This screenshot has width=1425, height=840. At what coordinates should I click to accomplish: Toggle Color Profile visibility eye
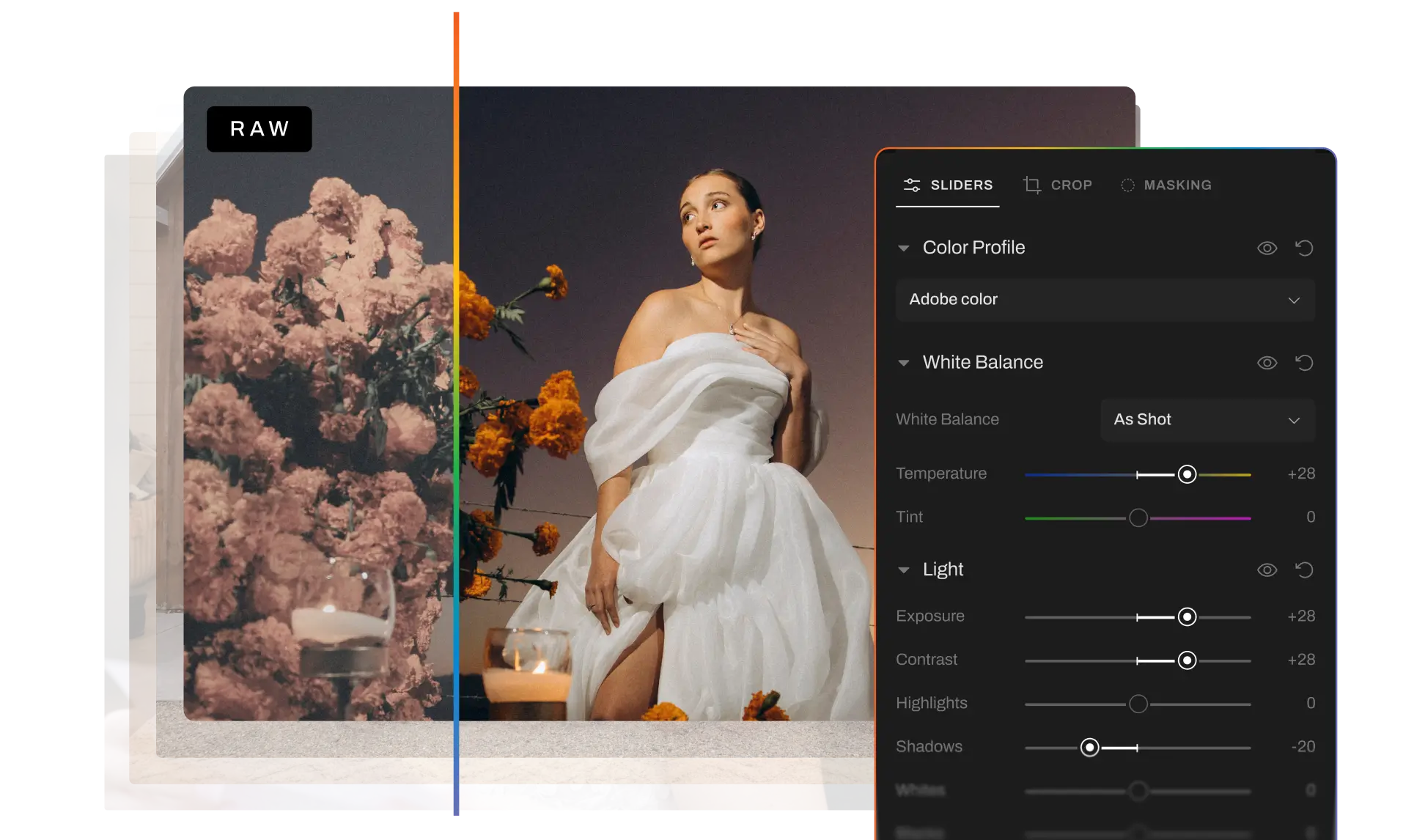[1267, 248]
